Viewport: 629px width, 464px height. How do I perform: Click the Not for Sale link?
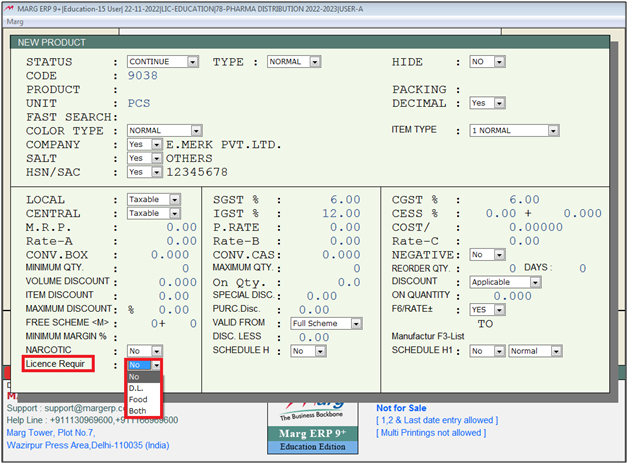tap(401, 408)
